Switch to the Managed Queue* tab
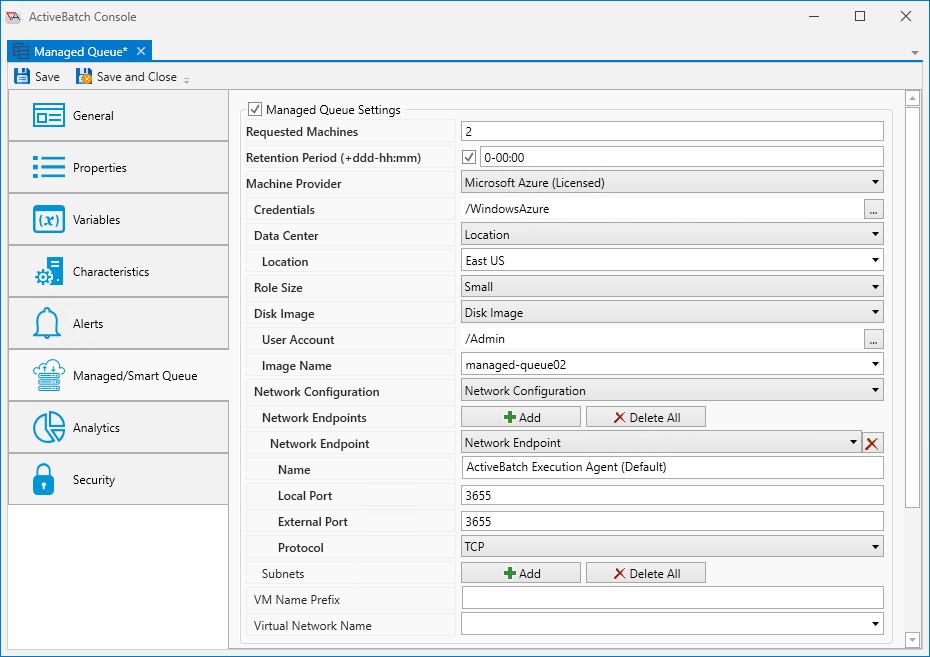930x657 pixels. (x=81, y=52)
